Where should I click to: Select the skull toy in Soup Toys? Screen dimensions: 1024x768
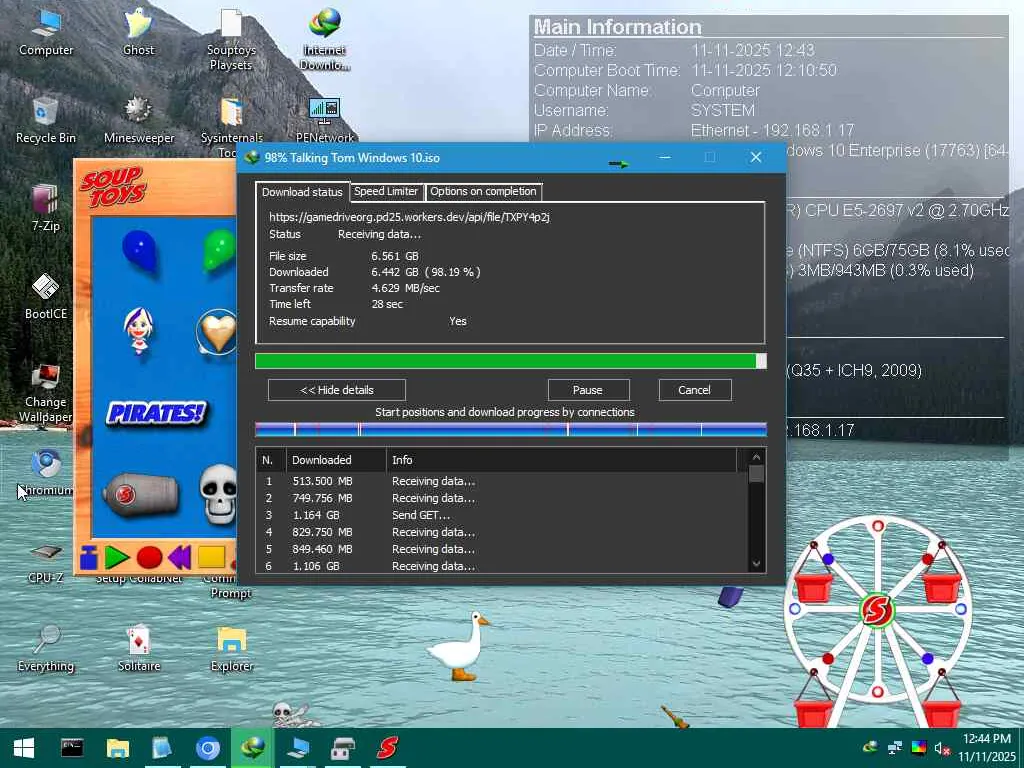point(219,495)
